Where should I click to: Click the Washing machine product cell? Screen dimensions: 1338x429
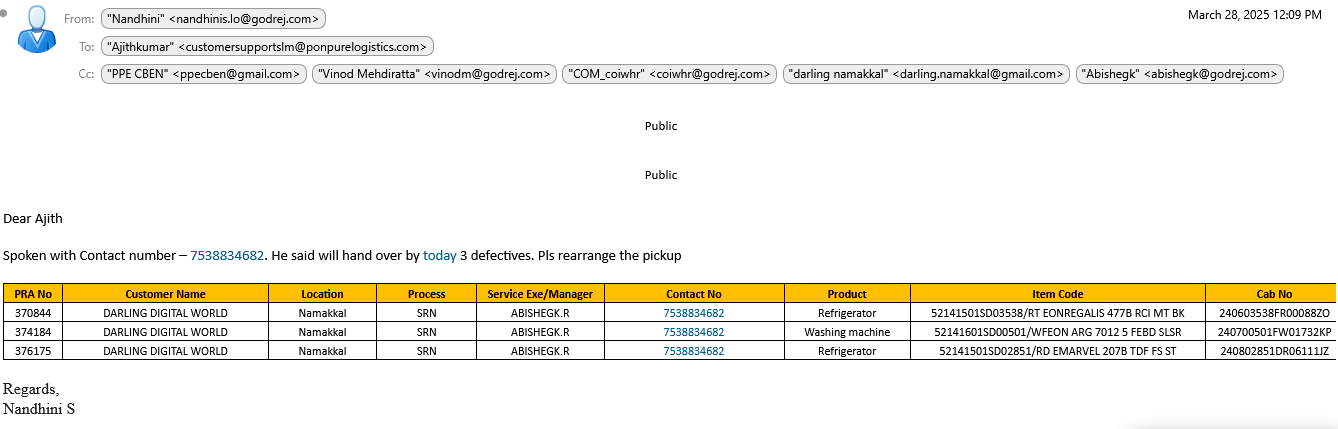coord(846,332)
